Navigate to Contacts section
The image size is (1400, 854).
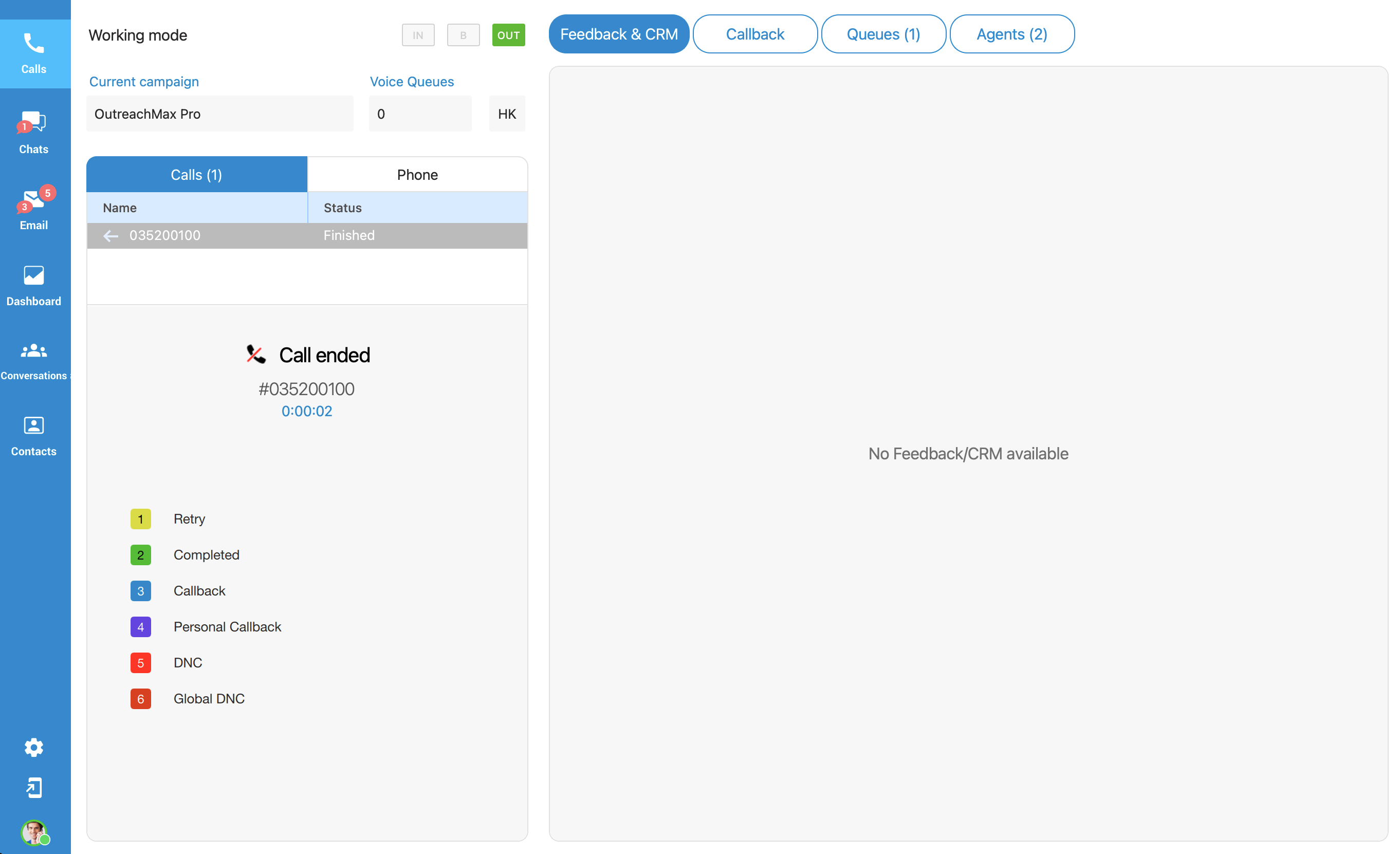(x=35, y=436)
